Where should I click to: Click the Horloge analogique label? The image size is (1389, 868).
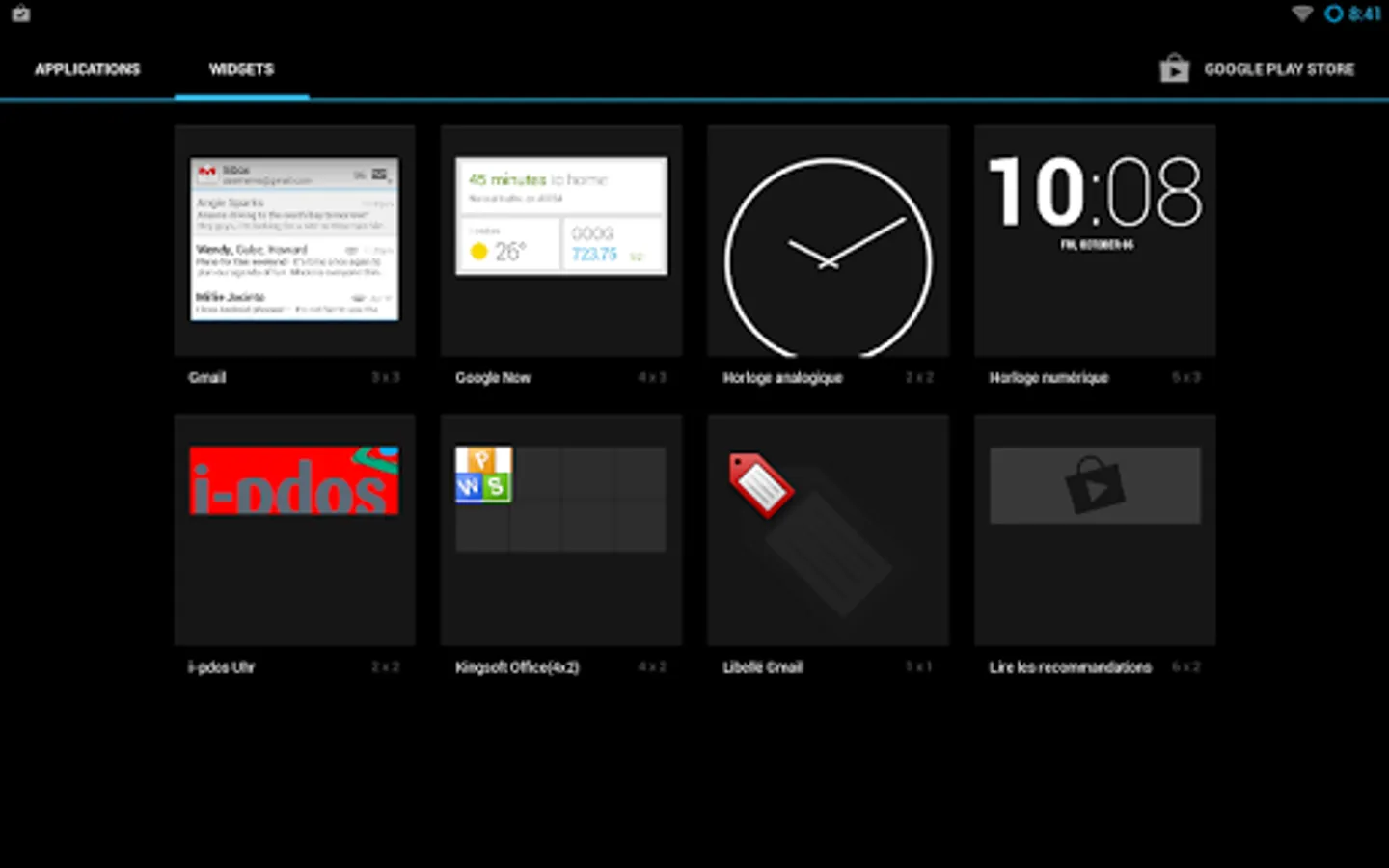(782, 377)
